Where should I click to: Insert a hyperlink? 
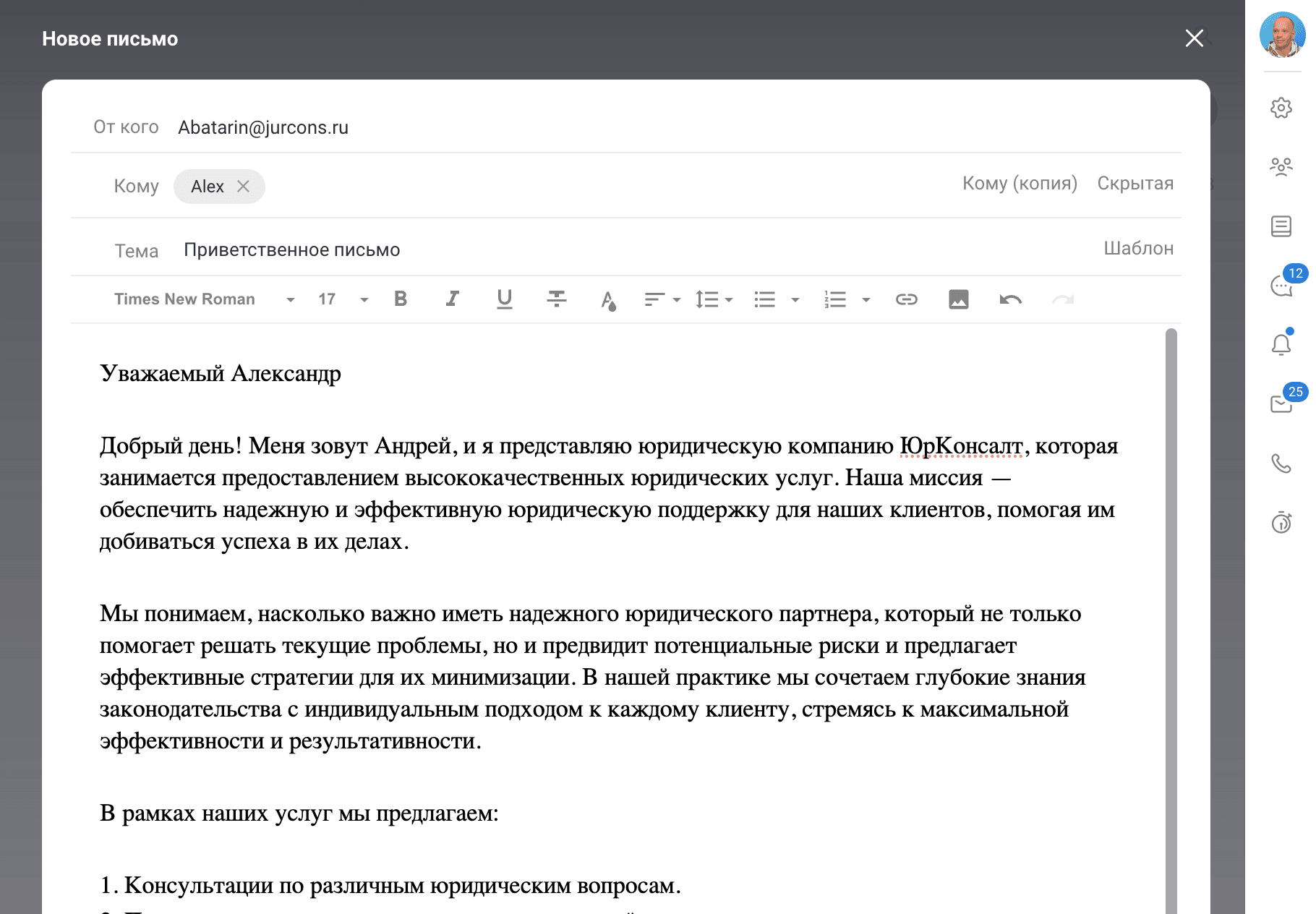(907, 299)
